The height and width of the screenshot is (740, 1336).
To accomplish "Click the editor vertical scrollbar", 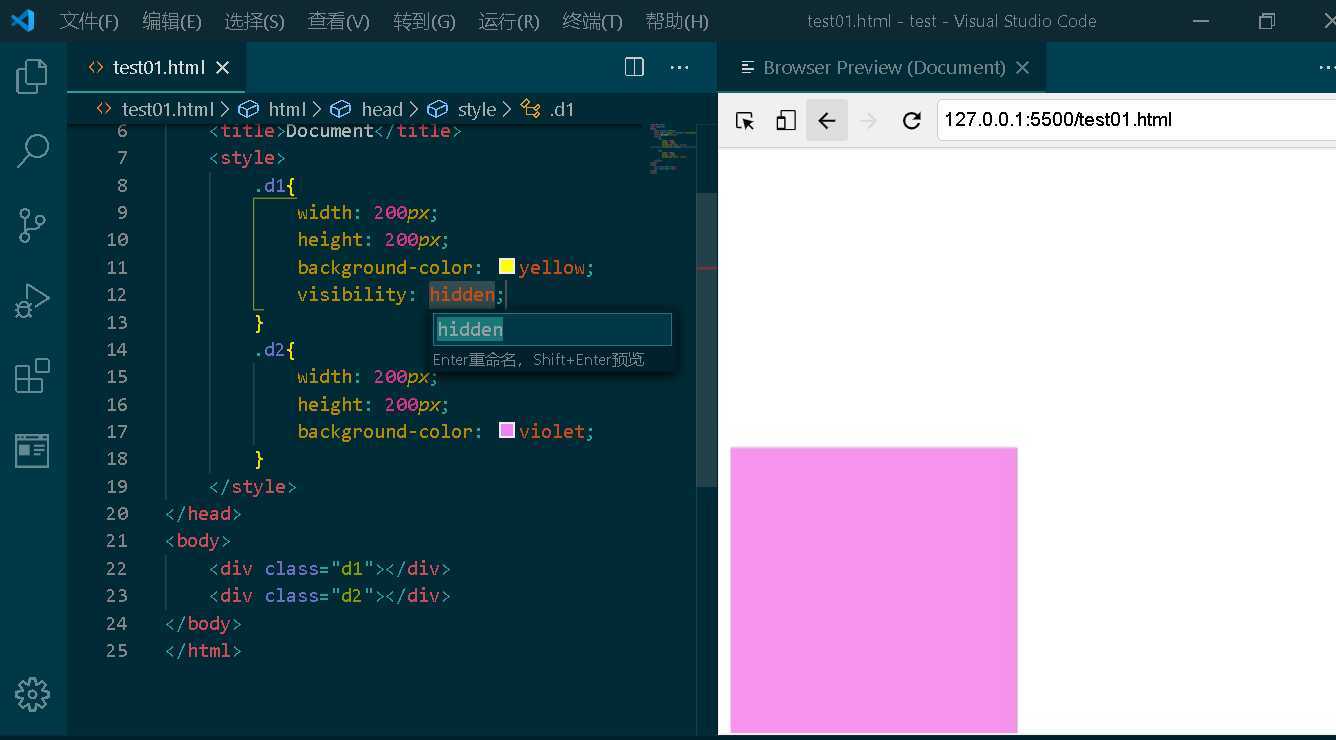I will (707, 340).
